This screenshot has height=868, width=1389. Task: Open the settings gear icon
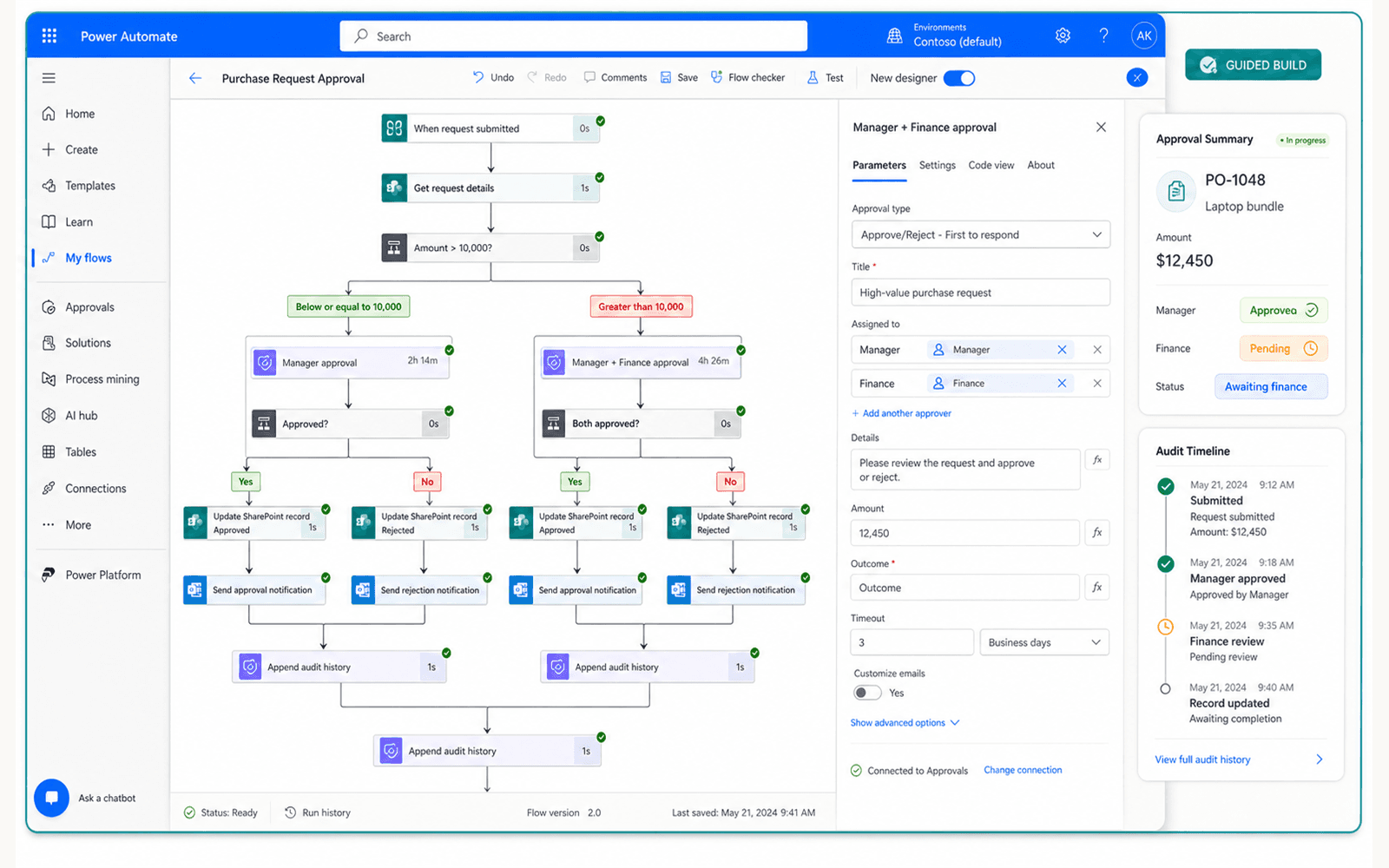click(1063, 36)
